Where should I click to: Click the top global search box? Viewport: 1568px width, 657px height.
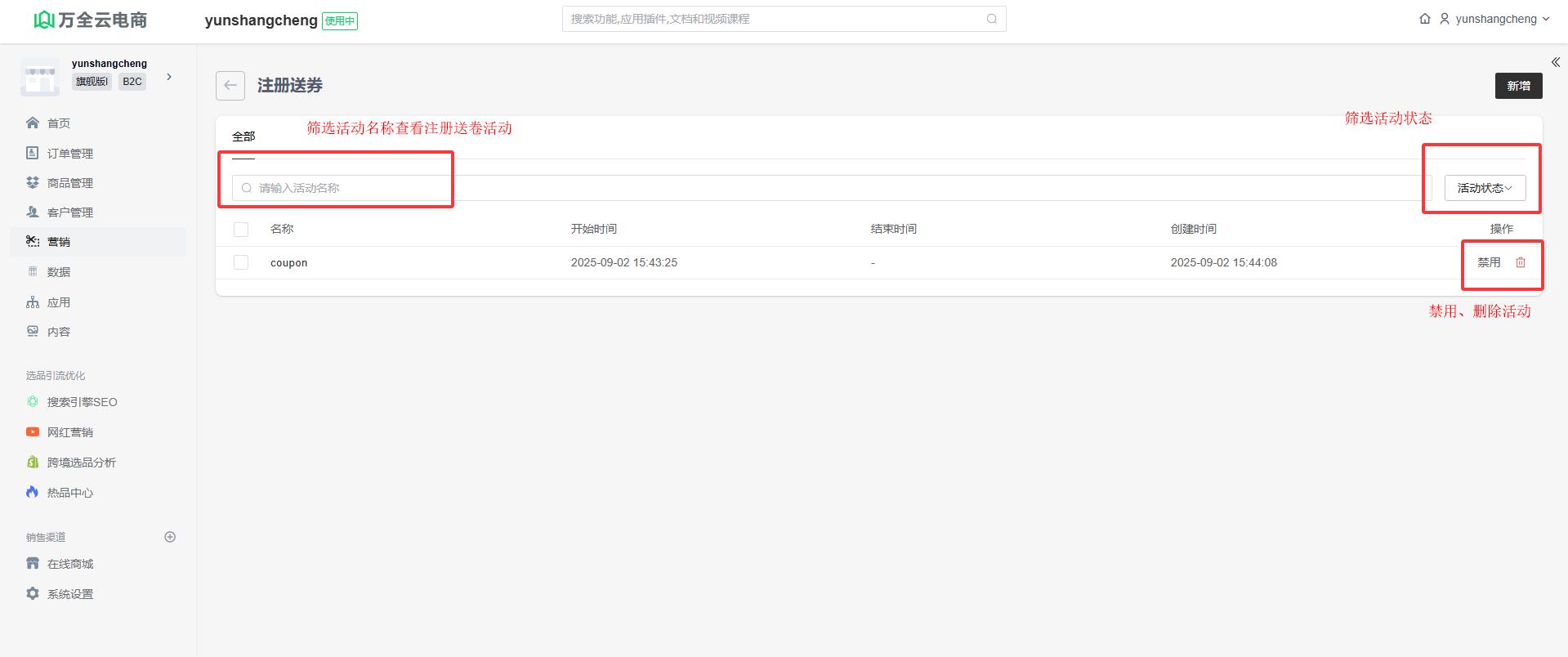(776, 19)
